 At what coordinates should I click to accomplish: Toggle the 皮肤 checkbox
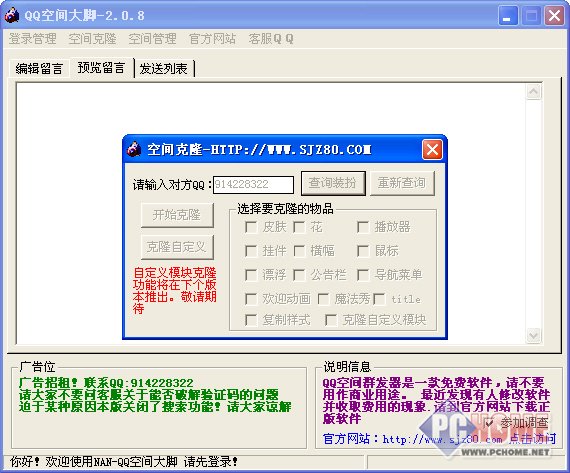click(251, 227)
